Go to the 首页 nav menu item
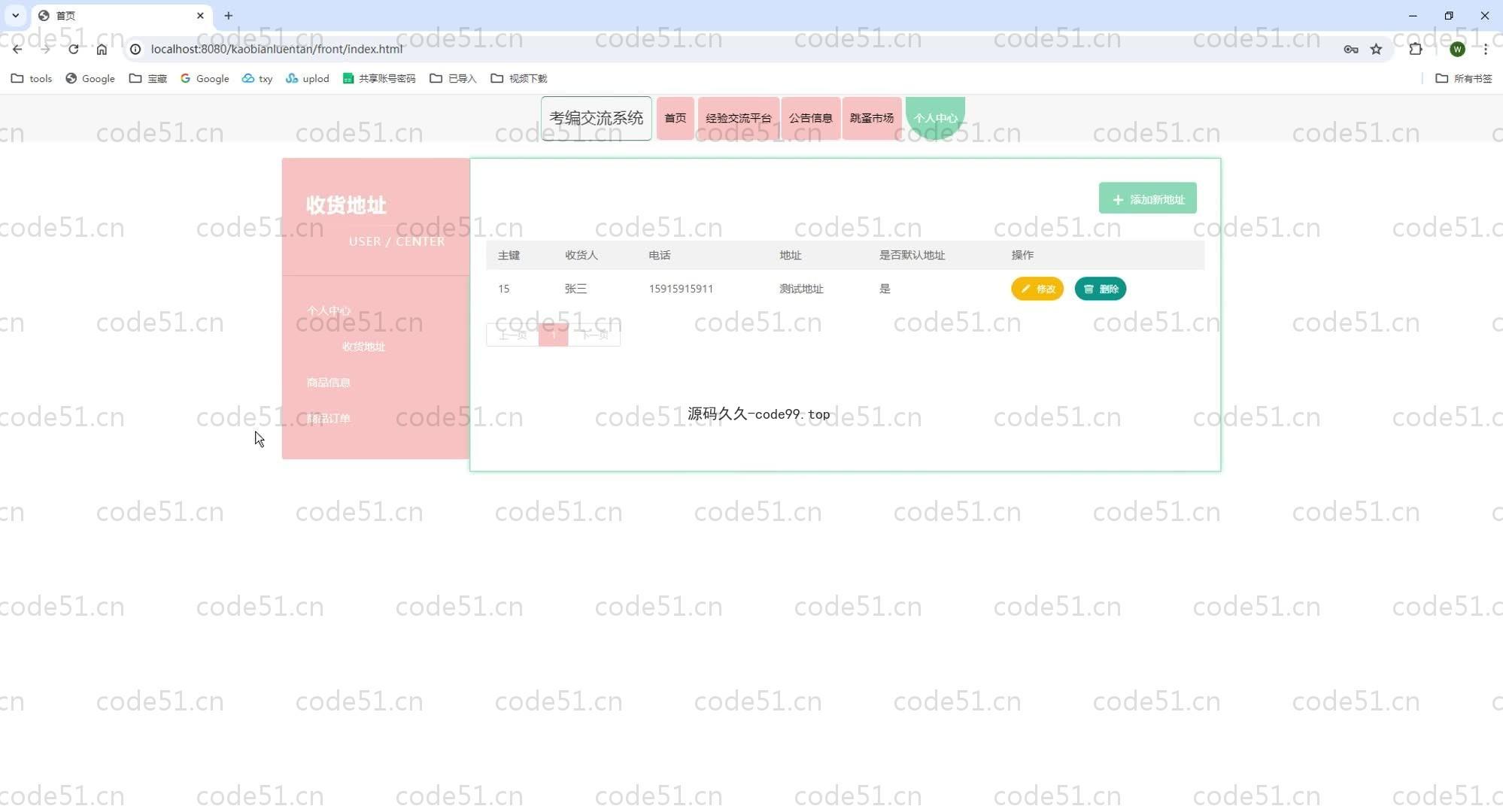This screenshot has height=812, width=1503. (676, 118)
